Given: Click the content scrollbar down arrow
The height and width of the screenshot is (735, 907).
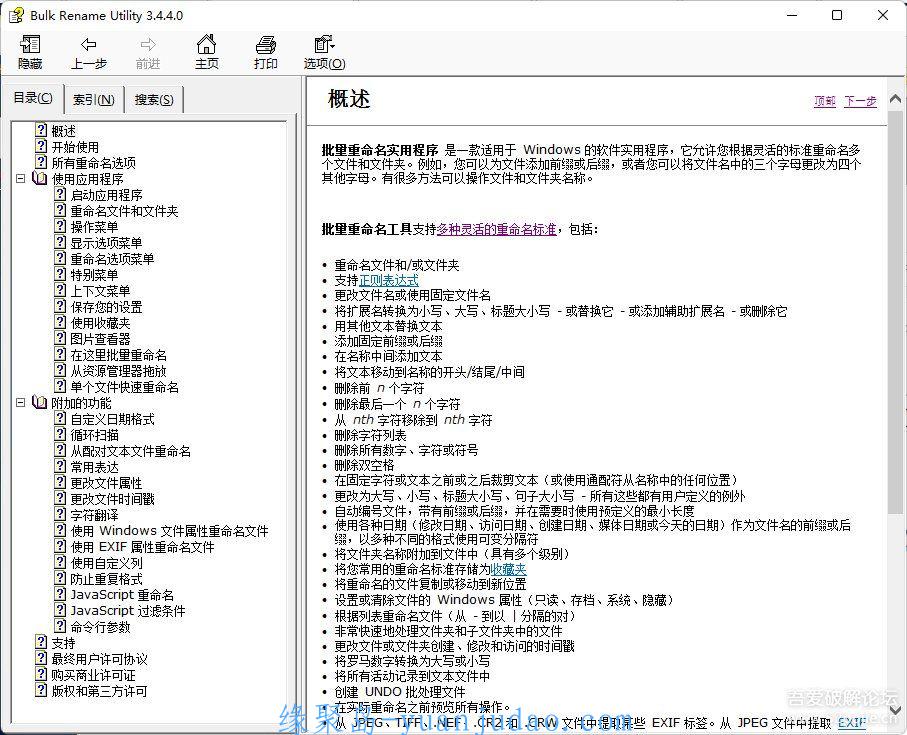Looking at the screenshot, I should tap(895, 710).
